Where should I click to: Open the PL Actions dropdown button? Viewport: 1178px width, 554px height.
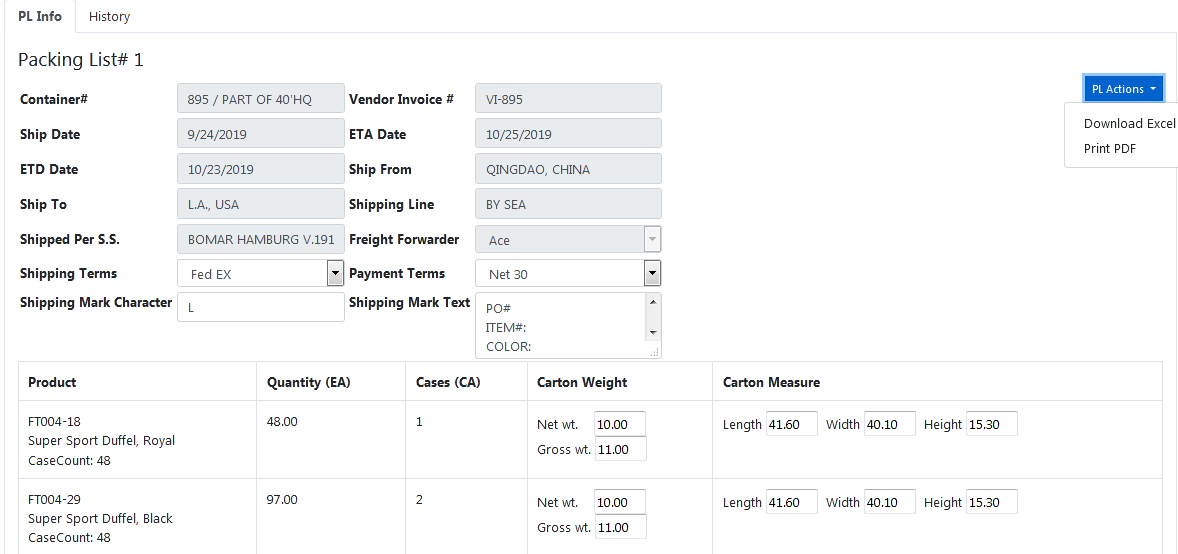click(1123, 89)
